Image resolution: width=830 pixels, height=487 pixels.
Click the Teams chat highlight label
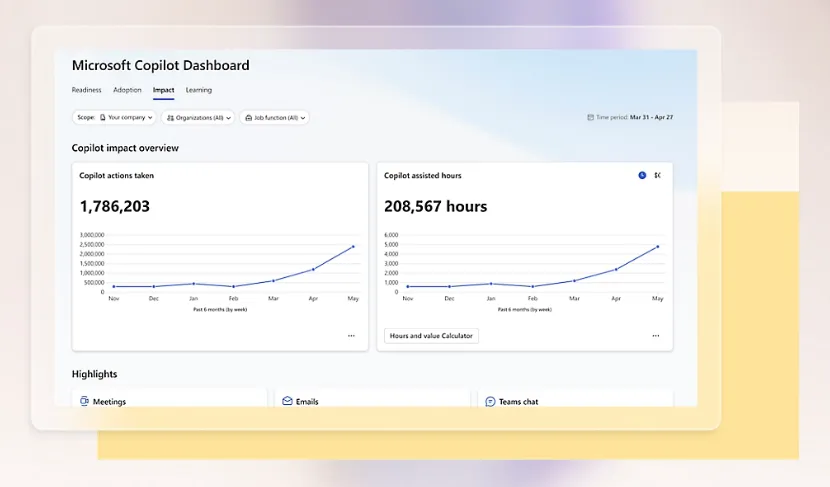[518, 402]
